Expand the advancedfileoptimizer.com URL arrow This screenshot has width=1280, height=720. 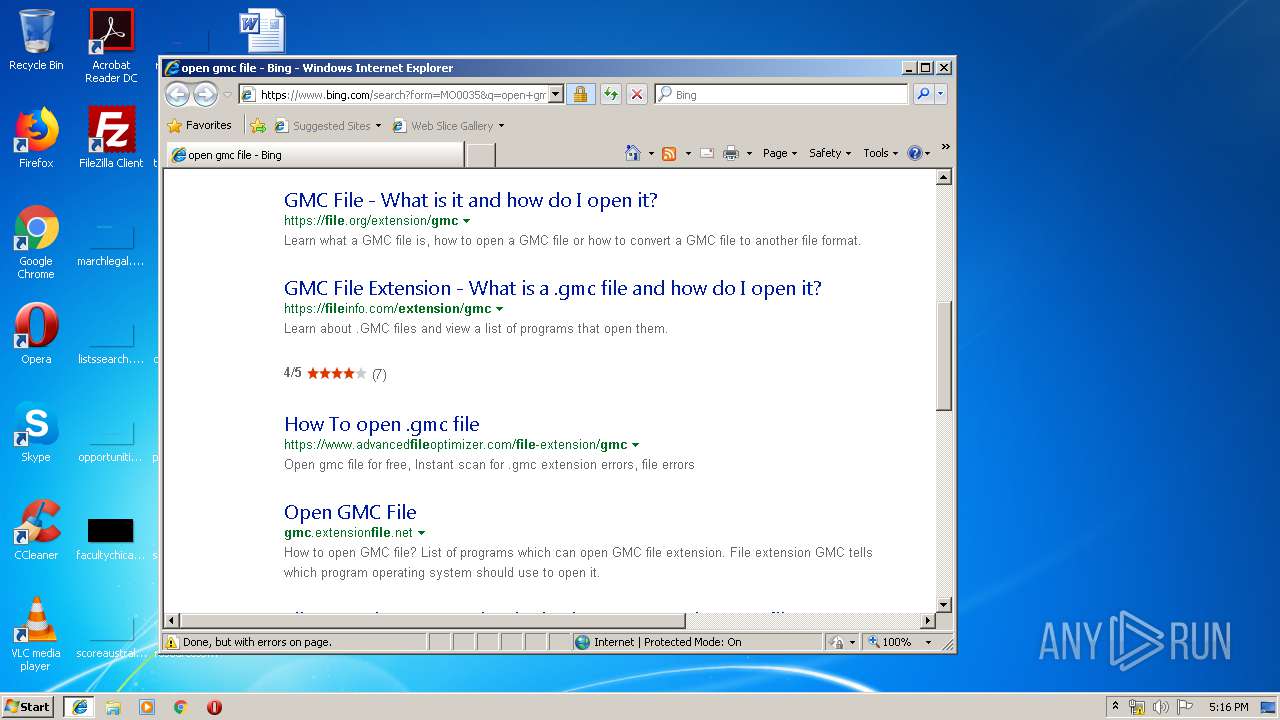[635, 445]
